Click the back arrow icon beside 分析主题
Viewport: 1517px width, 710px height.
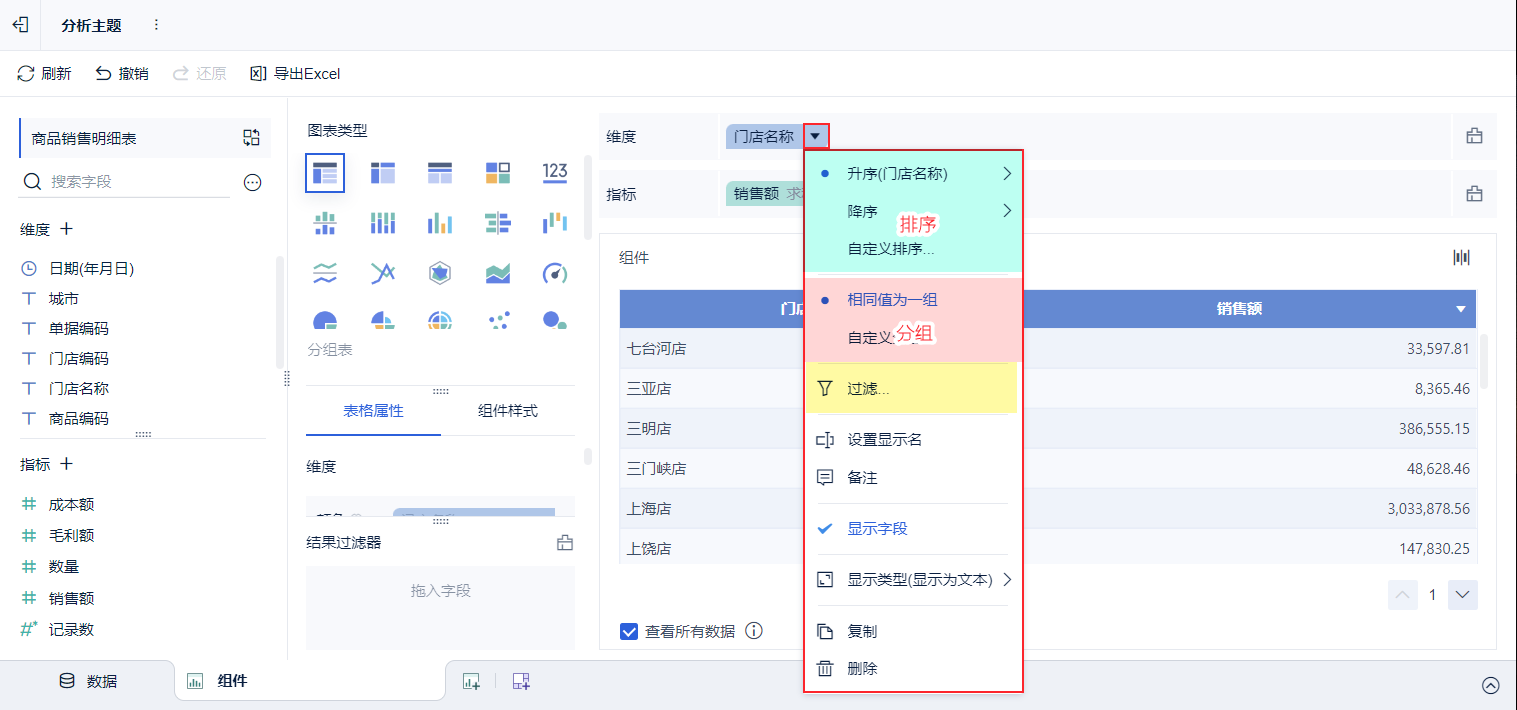(20, 25)
